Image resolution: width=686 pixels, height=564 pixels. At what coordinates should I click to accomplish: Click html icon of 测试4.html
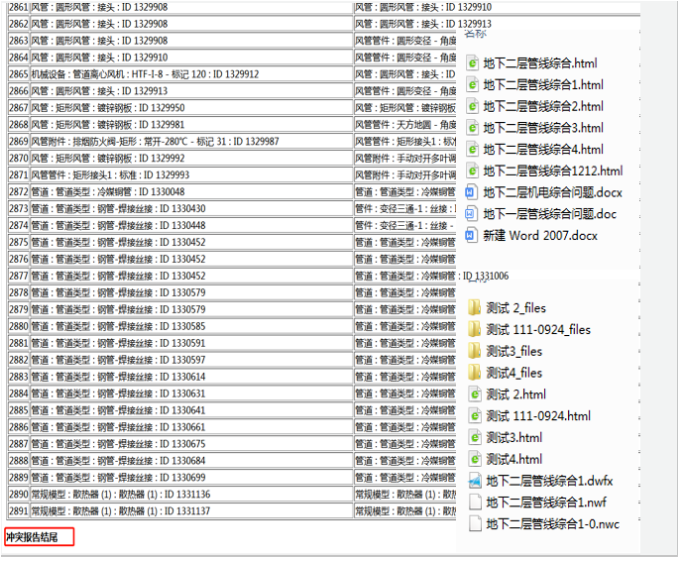[x=475, y=459]
